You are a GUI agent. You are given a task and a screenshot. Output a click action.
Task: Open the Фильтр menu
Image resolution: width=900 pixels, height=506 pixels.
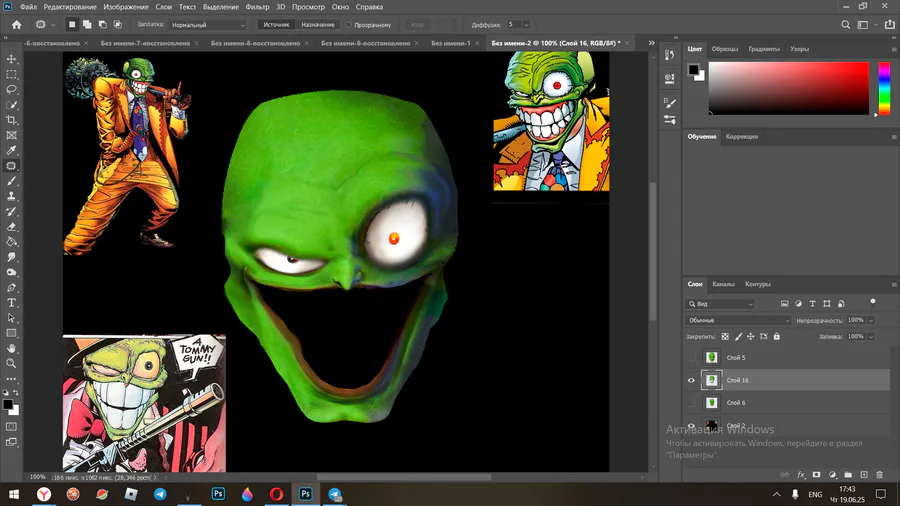[257, 7]
